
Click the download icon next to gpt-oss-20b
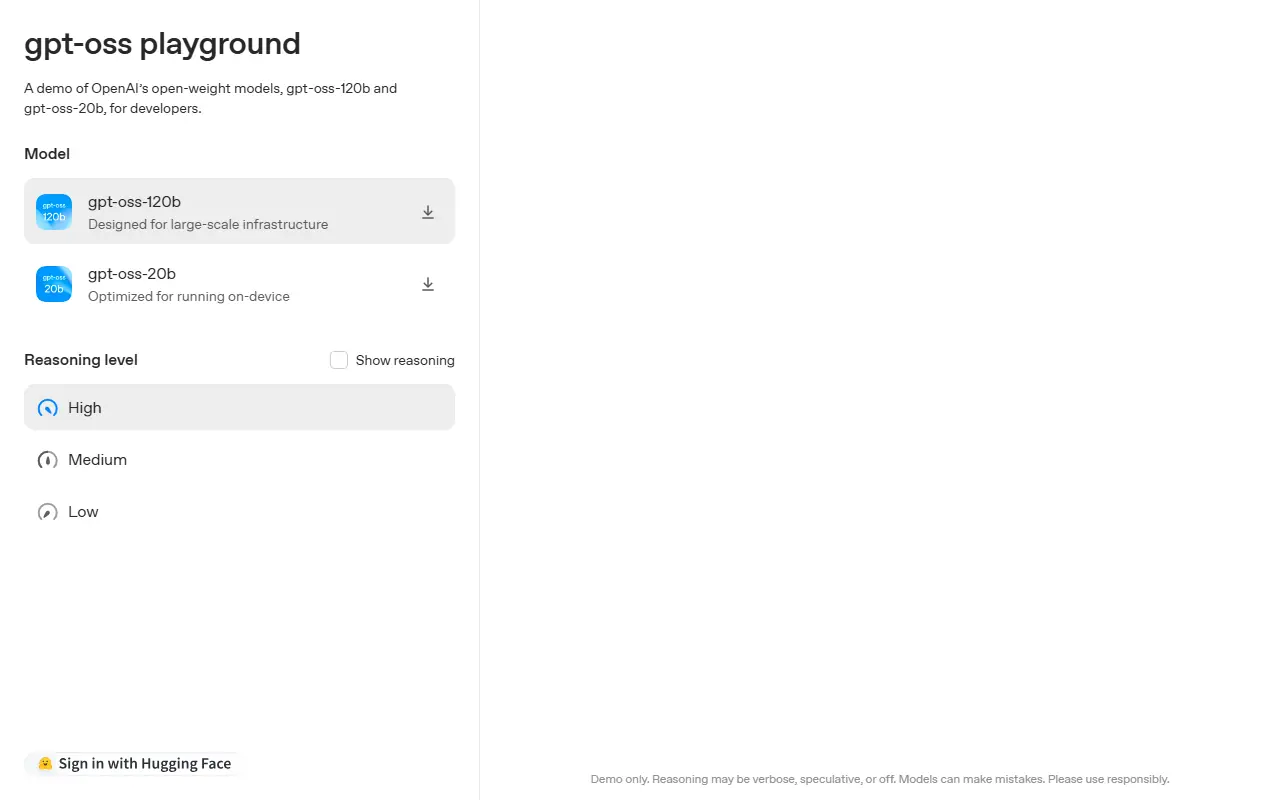[x=428, y=284]
